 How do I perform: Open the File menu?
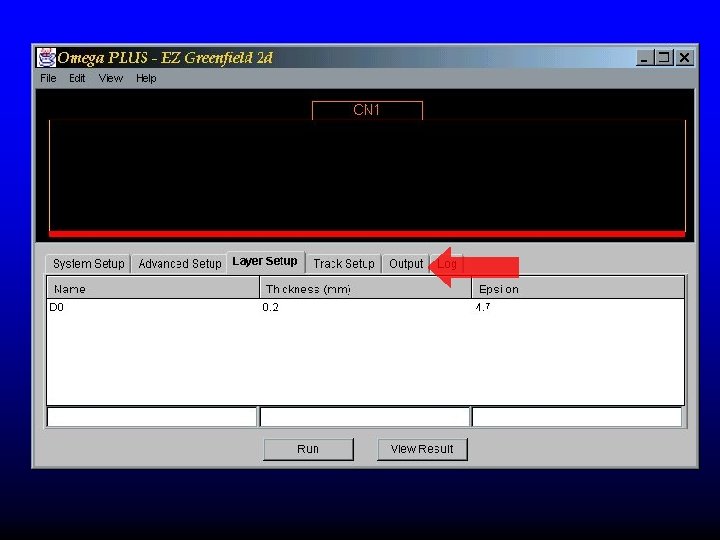click(48, 79)
